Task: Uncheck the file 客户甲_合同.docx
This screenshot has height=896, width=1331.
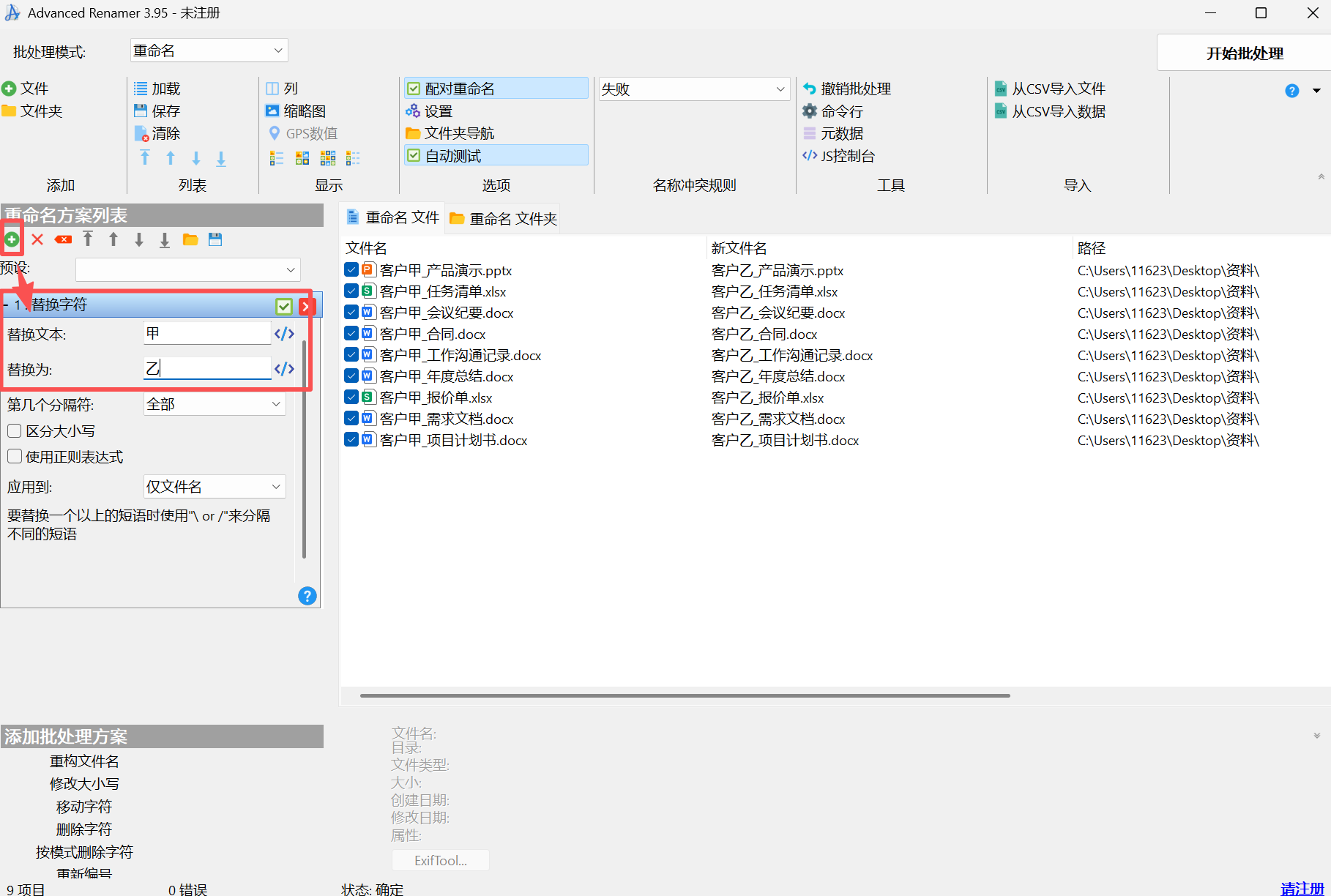Action: click(351, 334)
